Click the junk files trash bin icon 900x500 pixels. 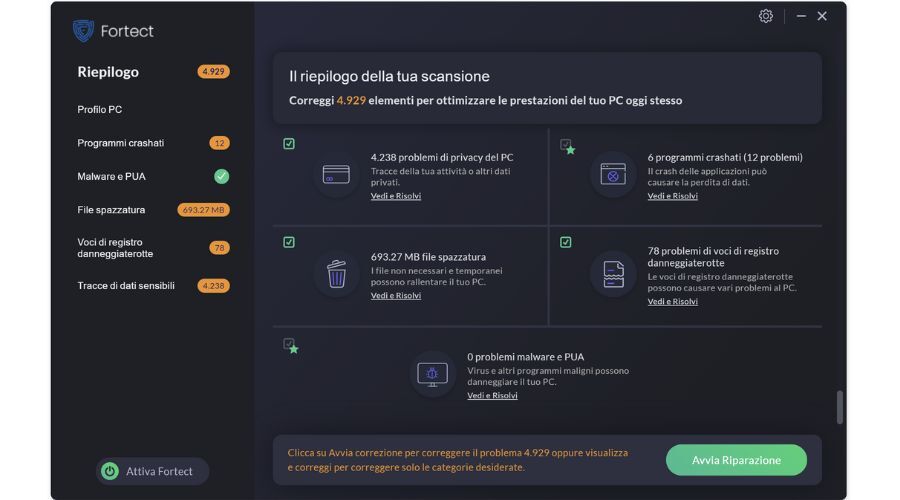pyautogui.click(x=336, y=273)
